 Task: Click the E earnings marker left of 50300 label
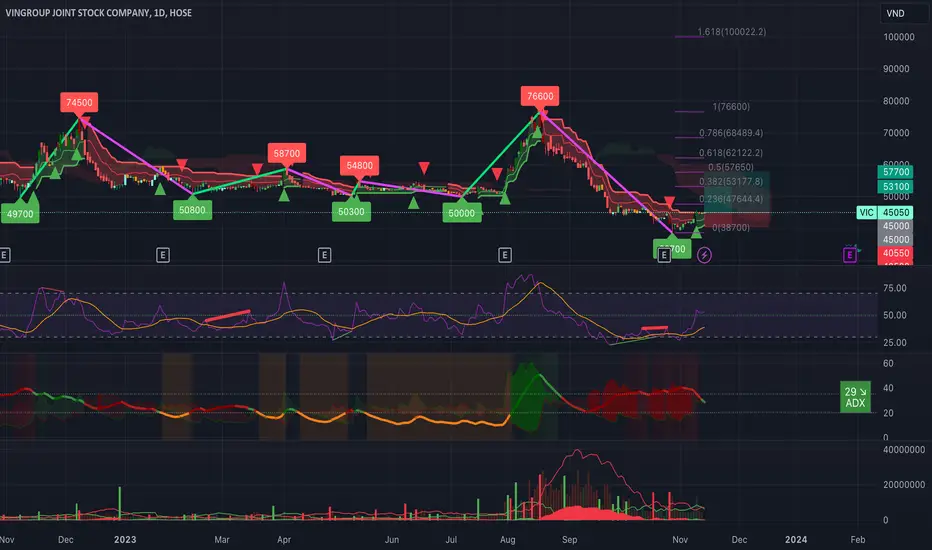point(324,256)
